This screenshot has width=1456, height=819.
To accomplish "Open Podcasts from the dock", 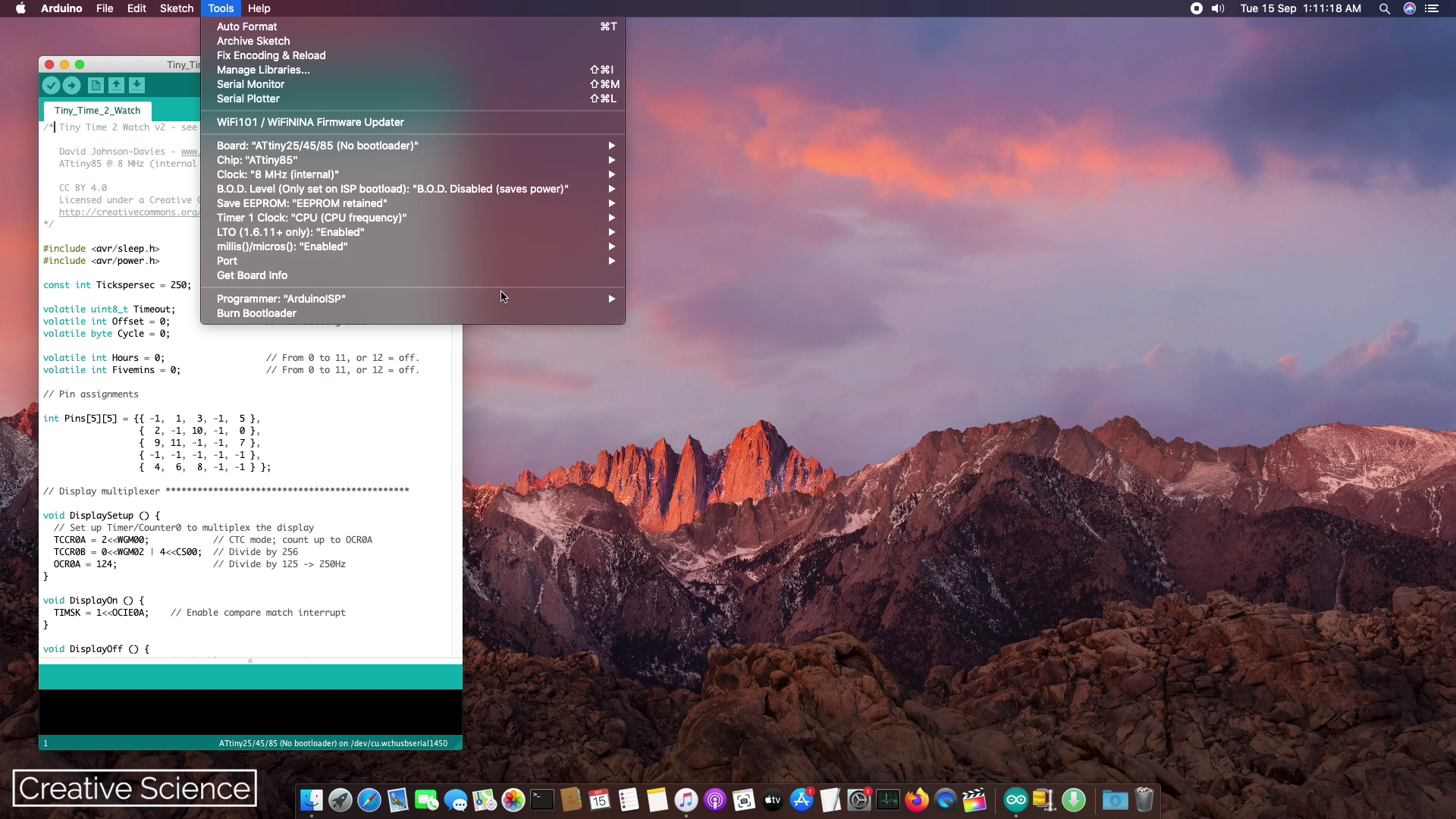I will (x=715, y=800).
